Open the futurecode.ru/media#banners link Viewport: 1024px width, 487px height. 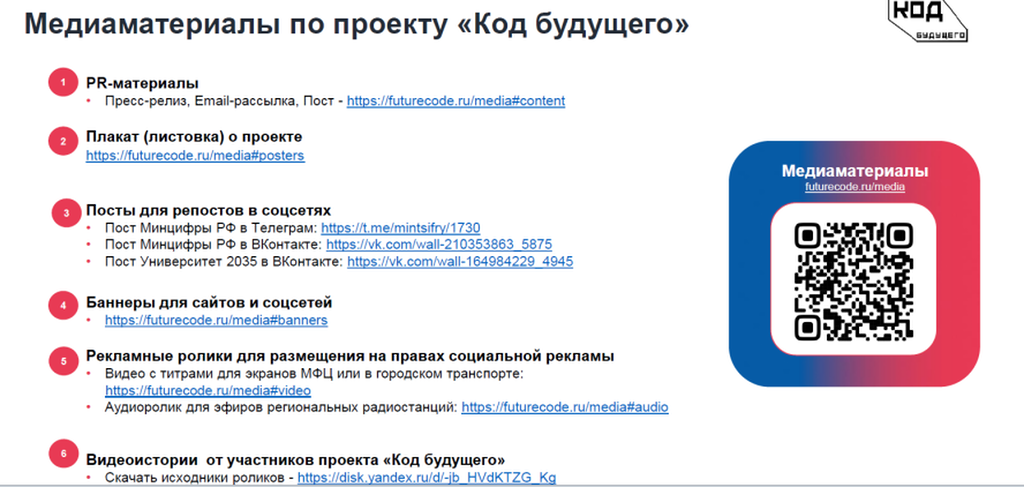(216, 321)
